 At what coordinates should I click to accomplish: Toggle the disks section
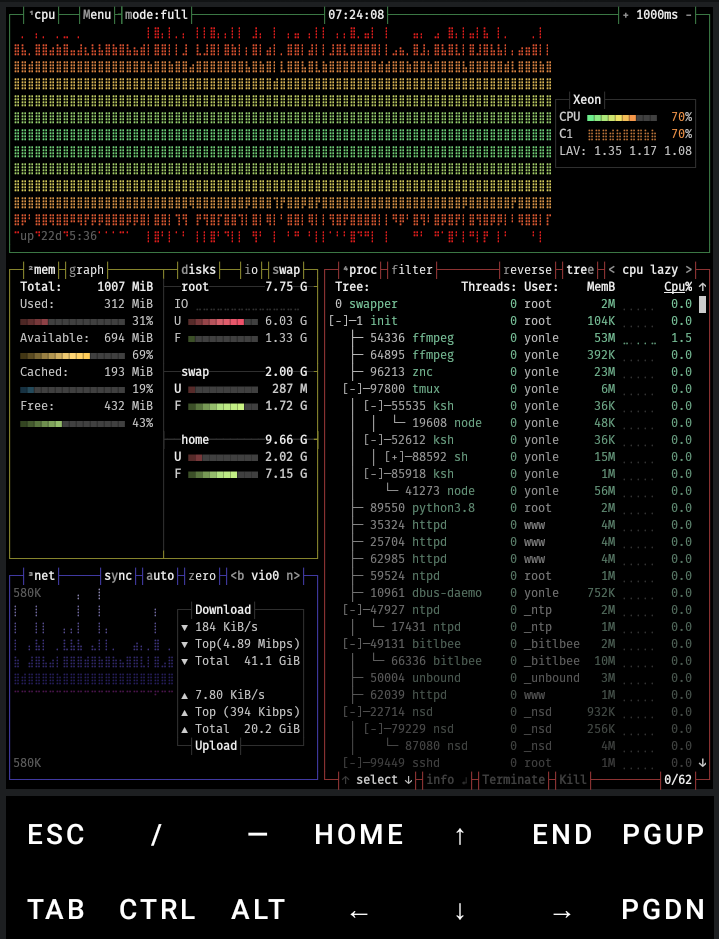point(198,270)
